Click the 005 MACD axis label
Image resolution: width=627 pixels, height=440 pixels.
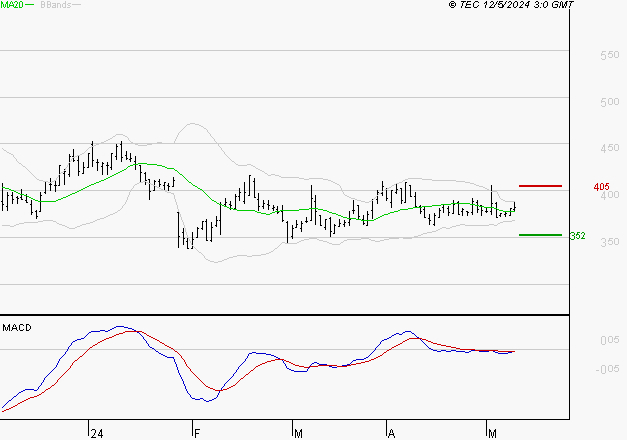(609, 340)
